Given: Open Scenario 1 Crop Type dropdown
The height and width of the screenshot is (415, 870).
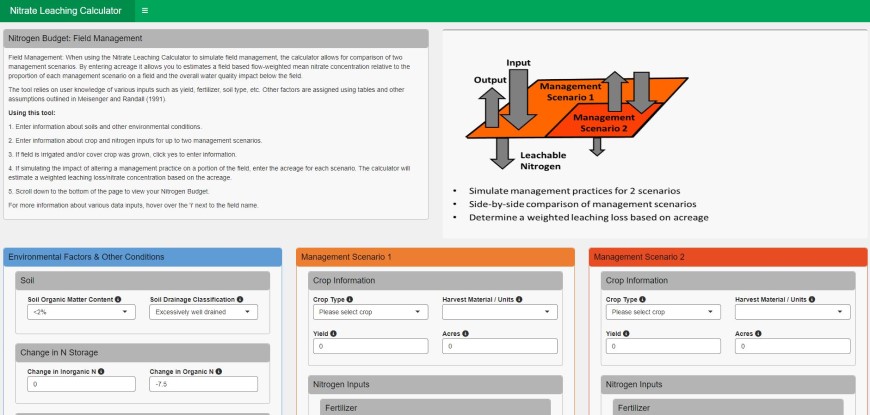Looking at the screenshot, I should click(x=371, y=312).
